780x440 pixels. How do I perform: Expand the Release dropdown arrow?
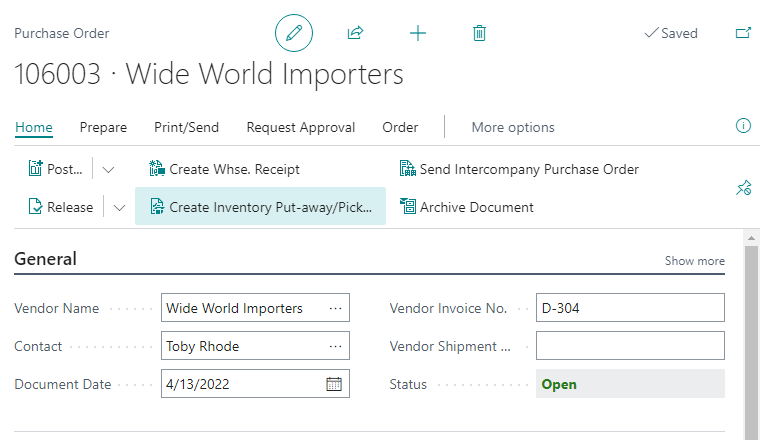[119, 207]
